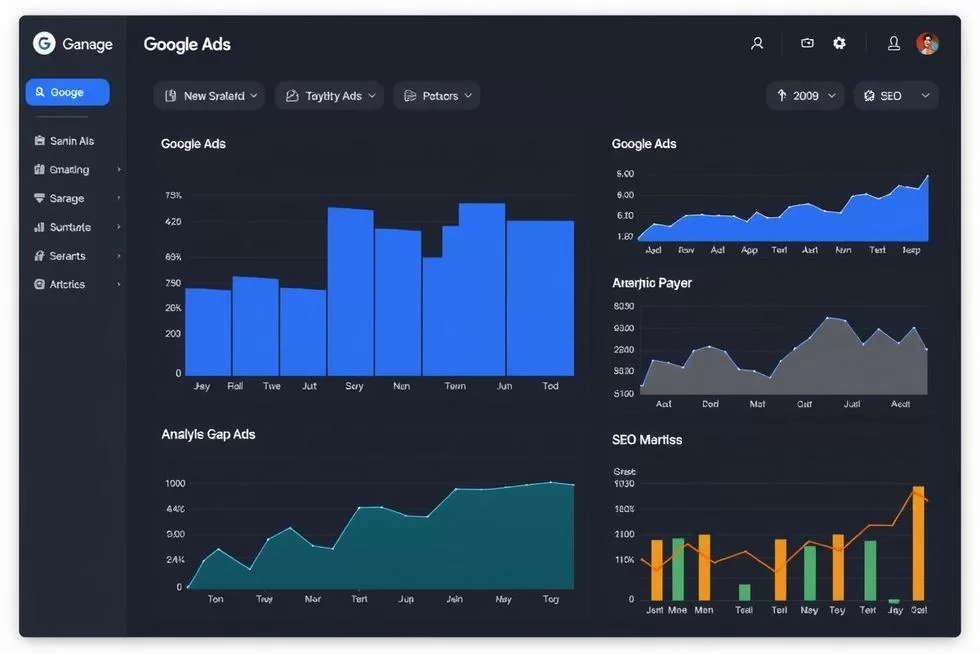Expand the Surntate menu arrow
This screenshot has width=980, height=653.
119,227
